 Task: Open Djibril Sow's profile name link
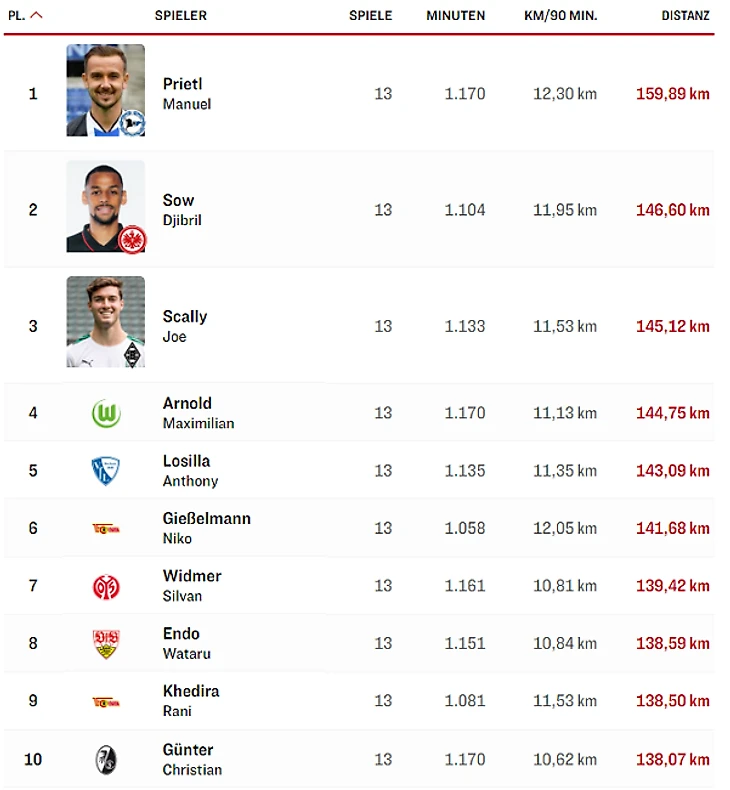pos(182,210)
